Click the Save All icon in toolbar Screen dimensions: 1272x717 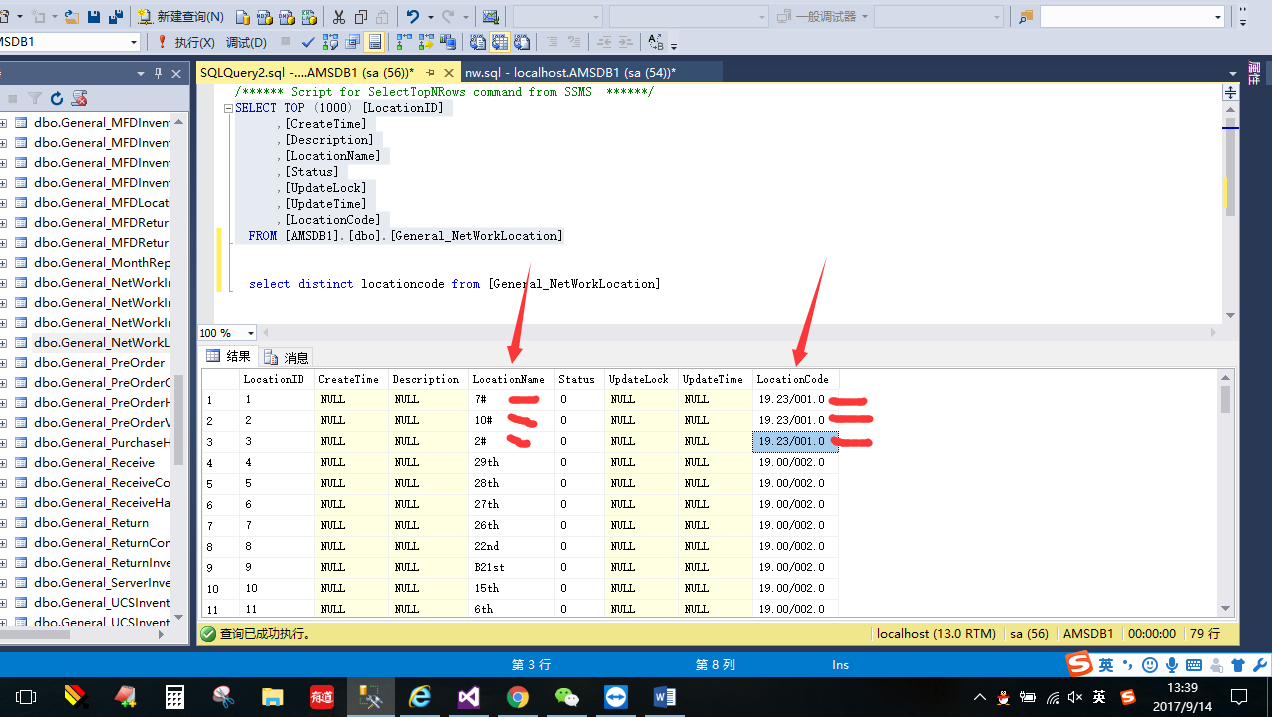coord(115,17)
